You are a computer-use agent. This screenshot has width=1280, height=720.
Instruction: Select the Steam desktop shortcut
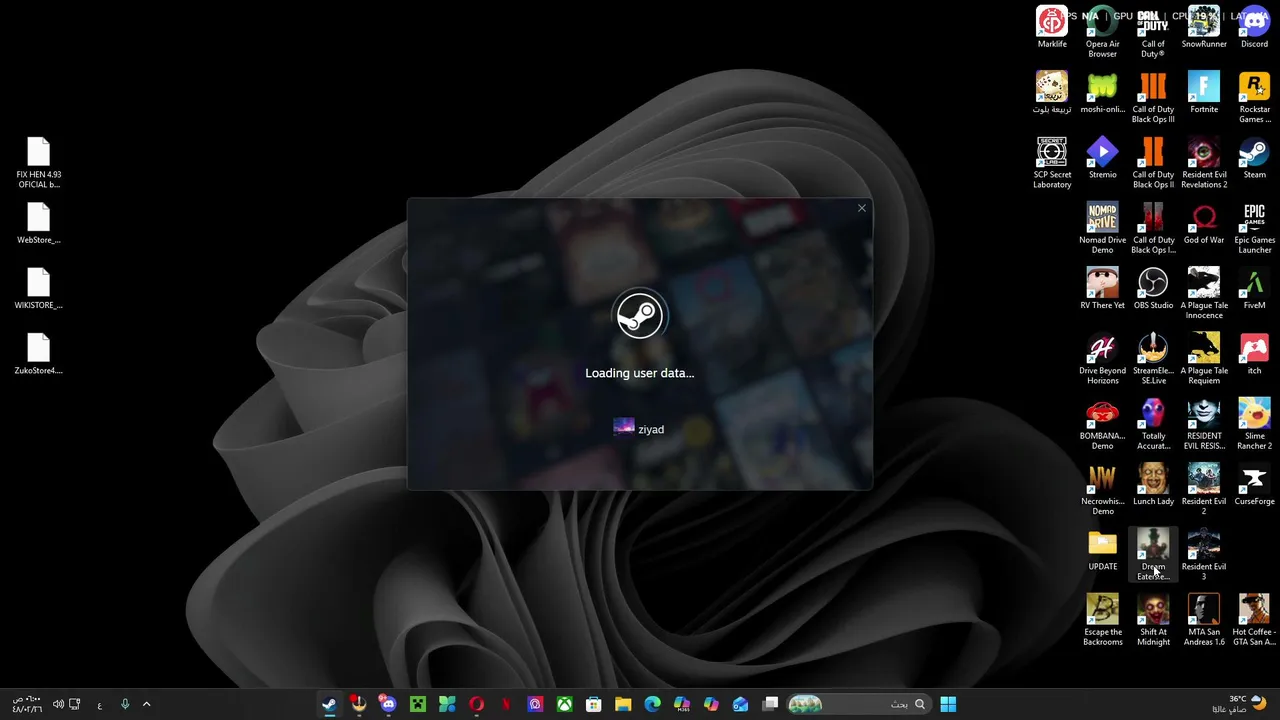pyautogui.click(x=1254, y=157)
